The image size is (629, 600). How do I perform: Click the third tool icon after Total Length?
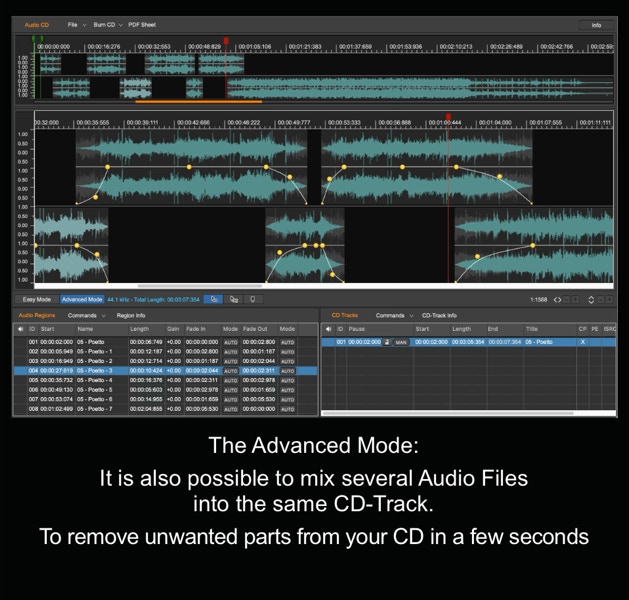[x=253, y=299]
